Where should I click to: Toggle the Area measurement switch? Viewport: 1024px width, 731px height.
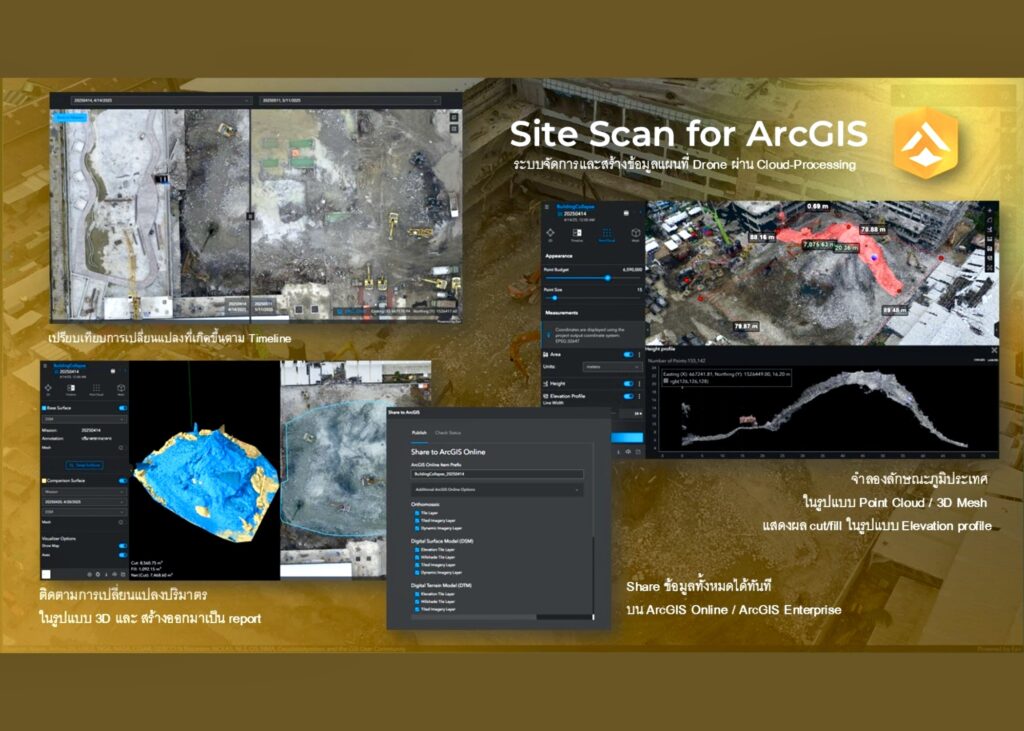pyautogui.click(x=628, y=355)
